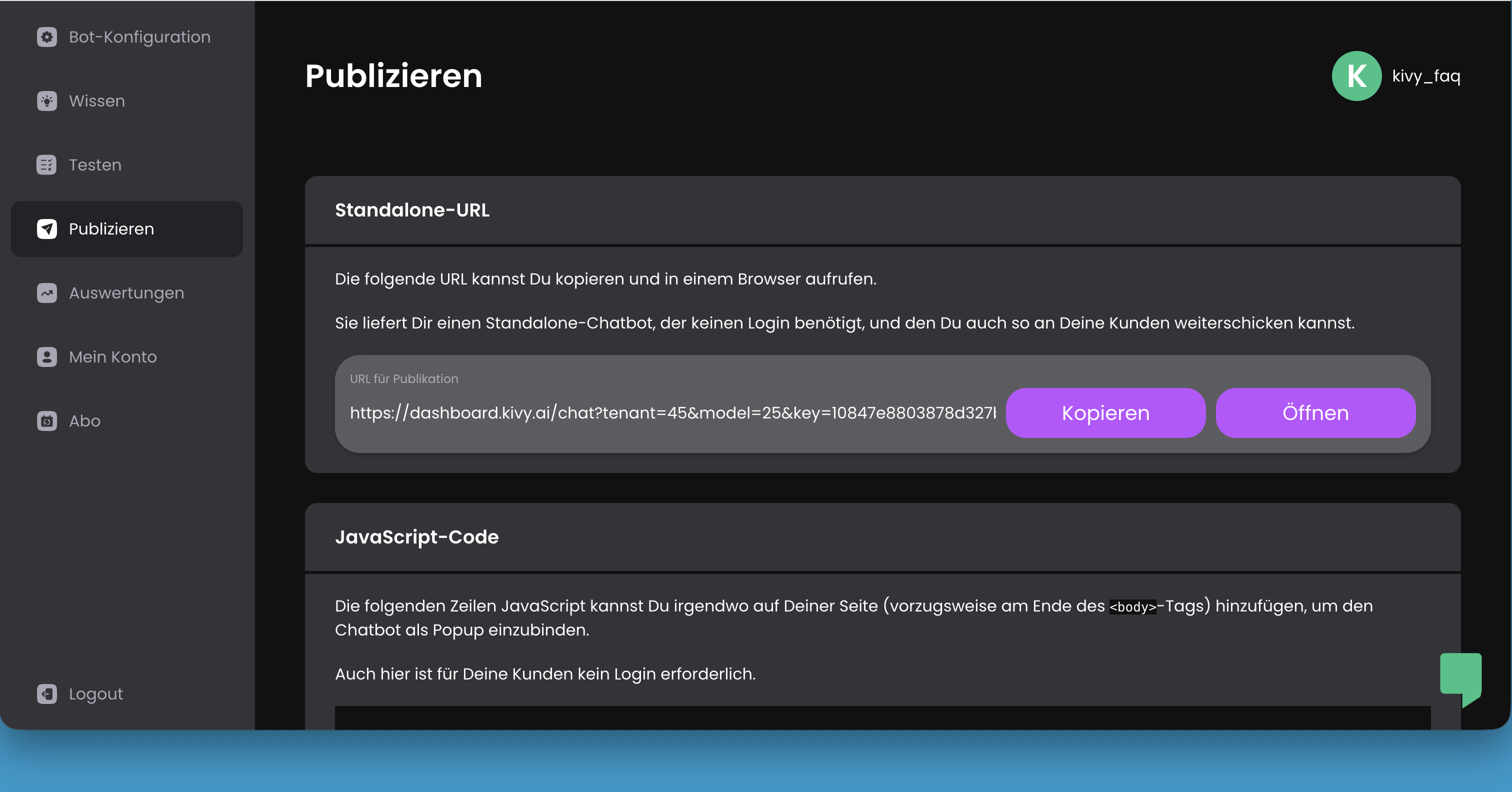This screenshot has height=792, width=1512.
Task: Navigate to the Testen page
Action: point(94,165)
